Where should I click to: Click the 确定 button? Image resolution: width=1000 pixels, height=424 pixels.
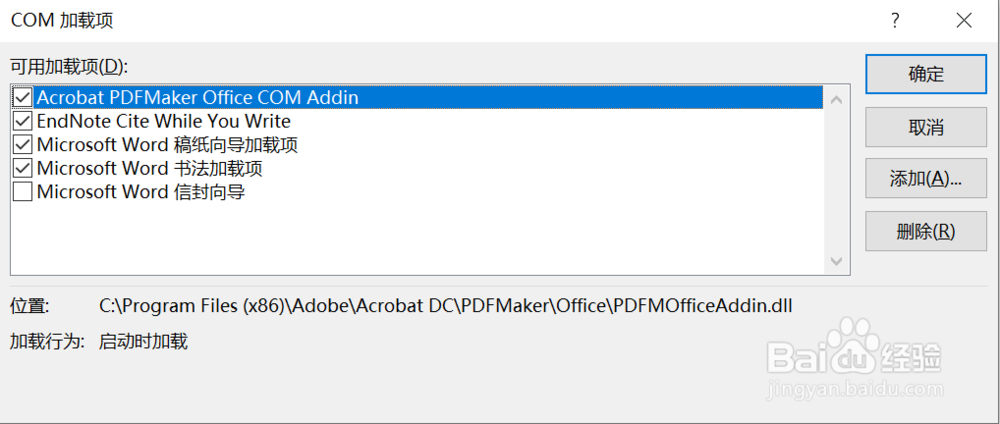(x=925, y=74)
